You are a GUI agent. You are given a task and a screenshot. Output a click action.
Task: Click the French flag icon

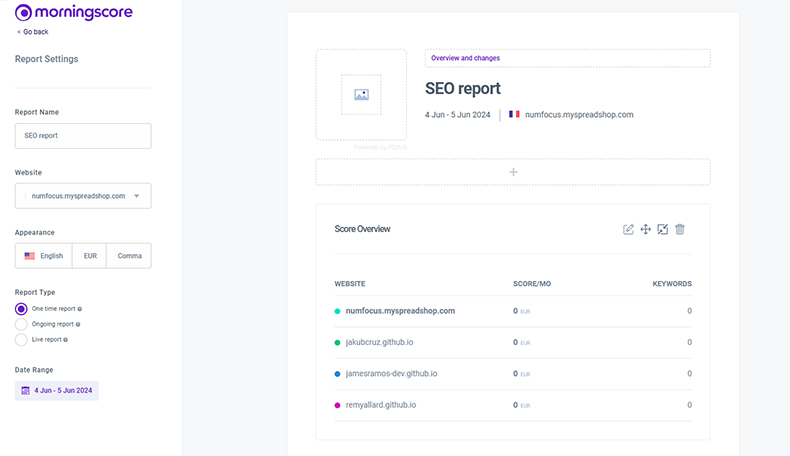tap(514, 114)
